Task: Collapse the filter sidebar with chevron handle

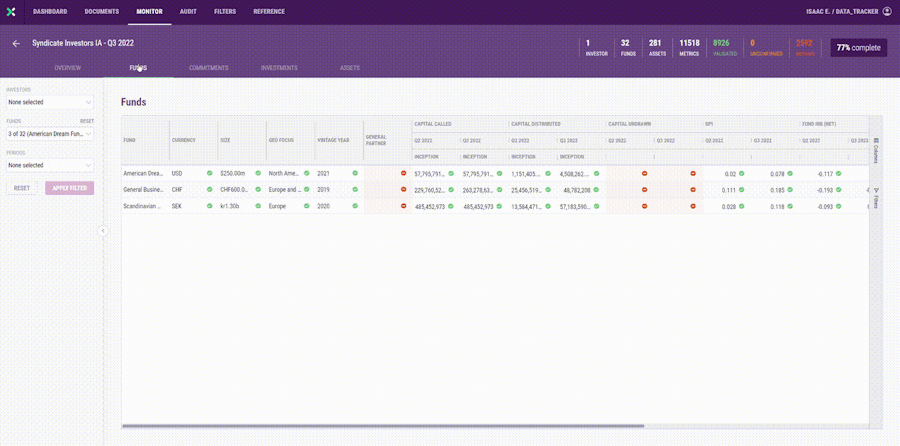Action: [103, 231]
